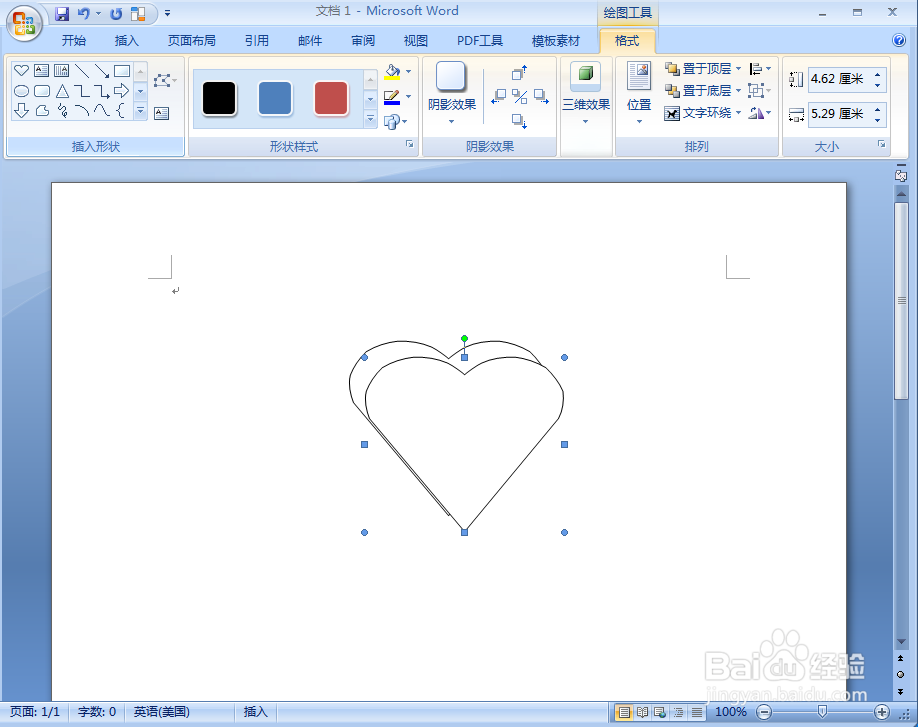Open the 审阅 ribbon tab

point(363,40)
